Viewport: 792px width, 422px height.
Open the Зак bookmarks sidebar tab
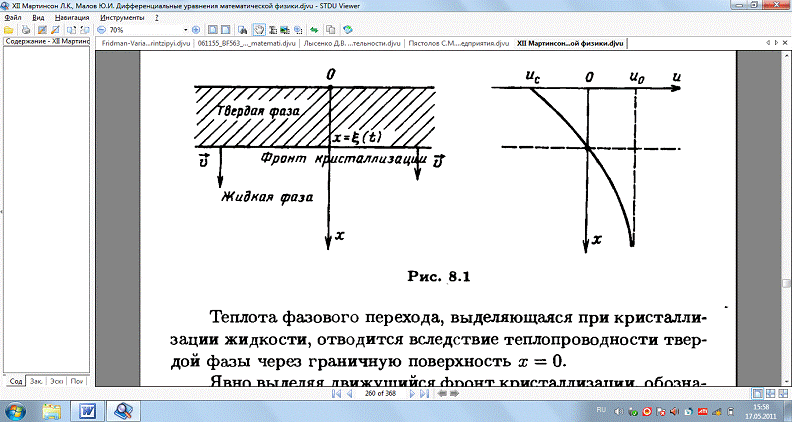36,381
